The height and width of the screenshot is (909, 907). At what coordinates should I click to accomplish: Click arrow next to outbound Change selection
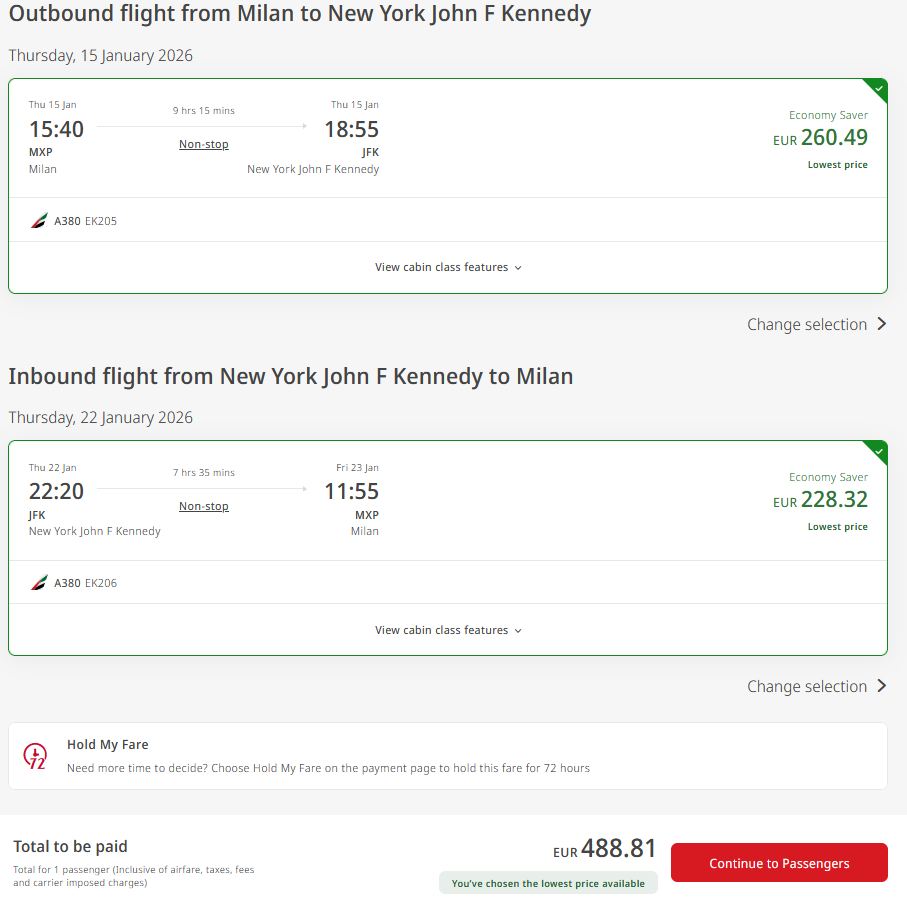[881, 324]
